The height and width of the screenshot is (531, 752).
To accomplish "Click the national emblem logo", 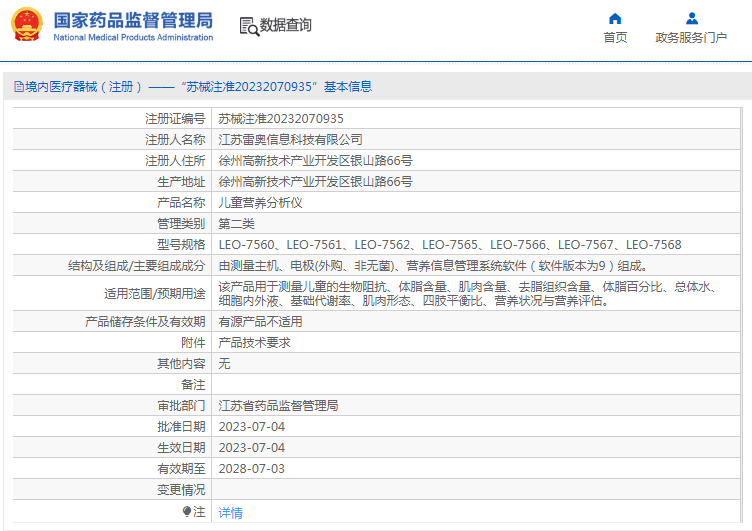I will pyautogui.click(x=27, y=24).
